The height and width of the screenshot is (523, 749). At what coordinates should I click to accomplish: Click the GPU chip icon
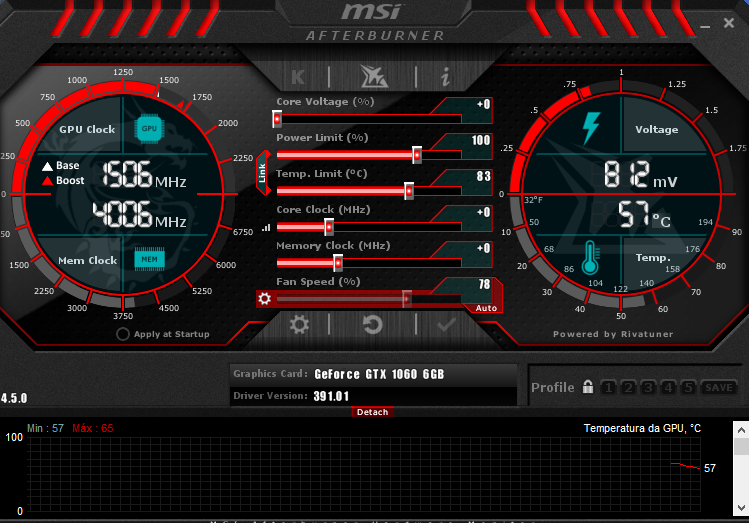pyautogui.click(x=149, y=128)
